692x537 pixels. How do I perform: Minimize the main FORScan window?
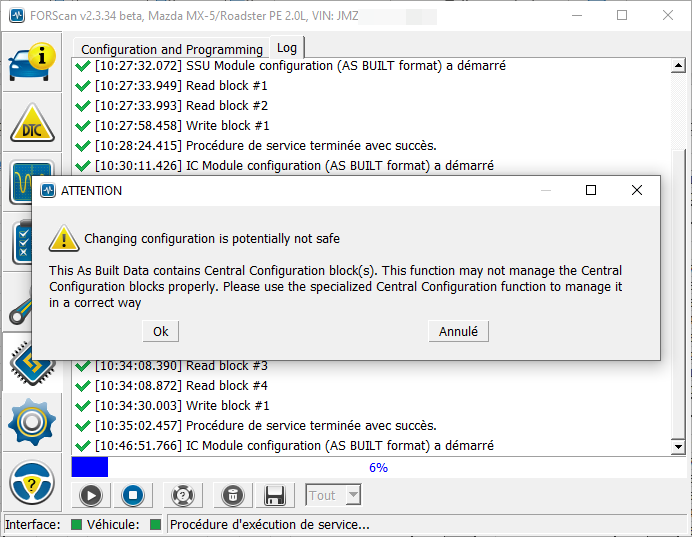[x=577, y=15]
